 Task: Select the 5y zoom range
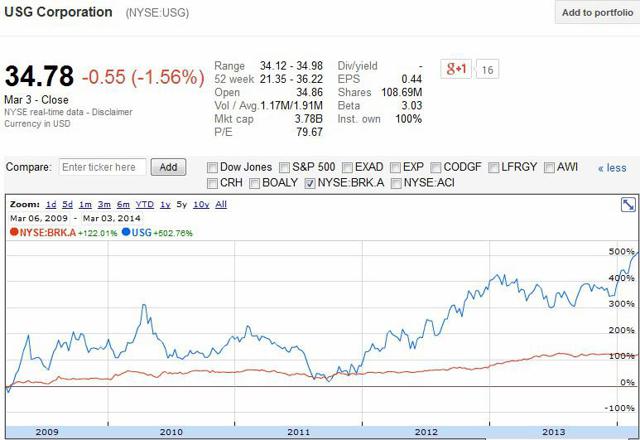(x=181, y=204)
